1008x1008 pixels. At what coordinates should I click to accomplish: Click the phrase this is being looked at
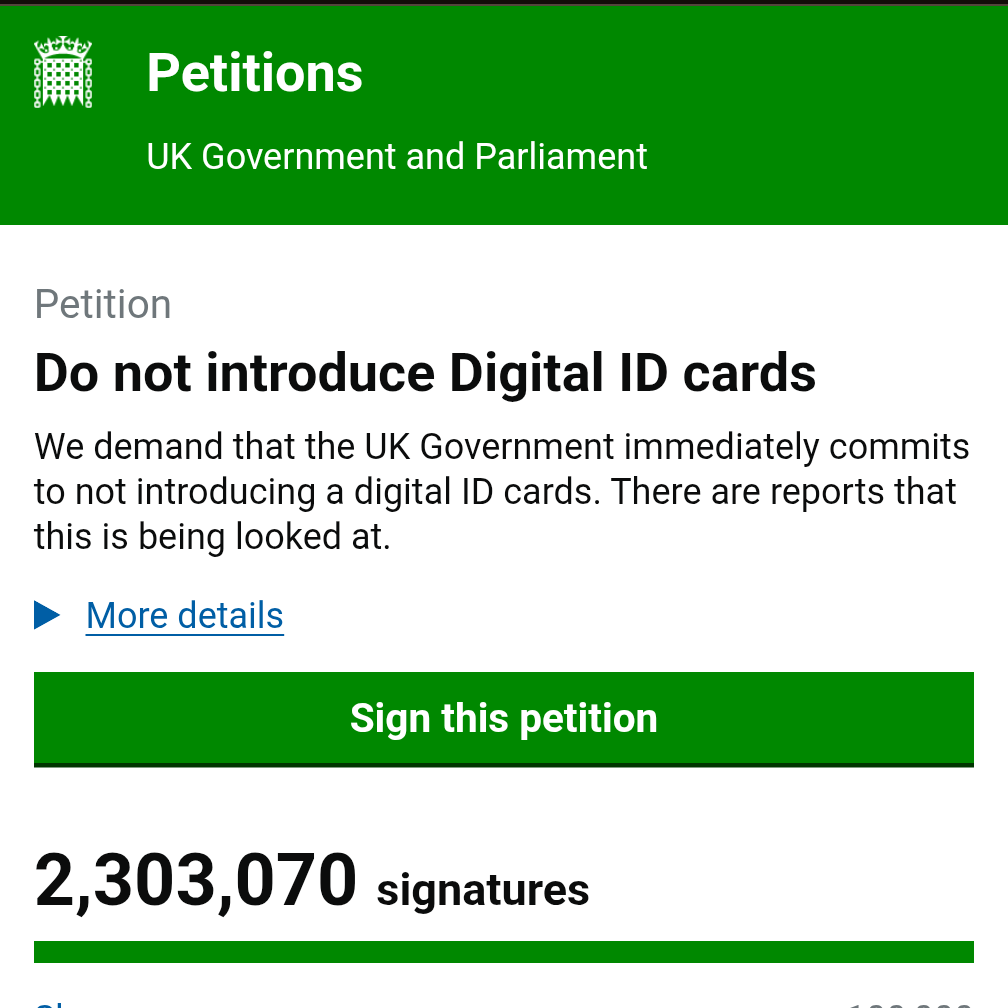pos(212,537)
